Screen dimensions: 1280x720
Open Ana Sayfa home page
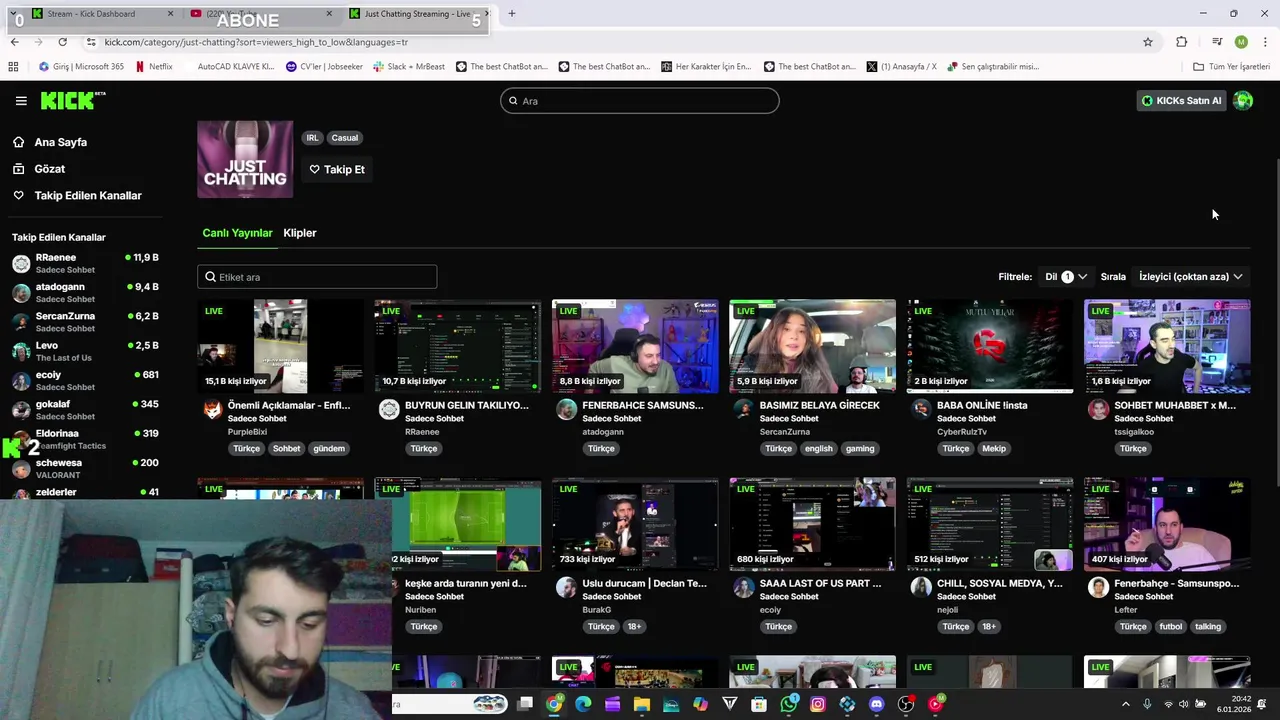[60, 142]
